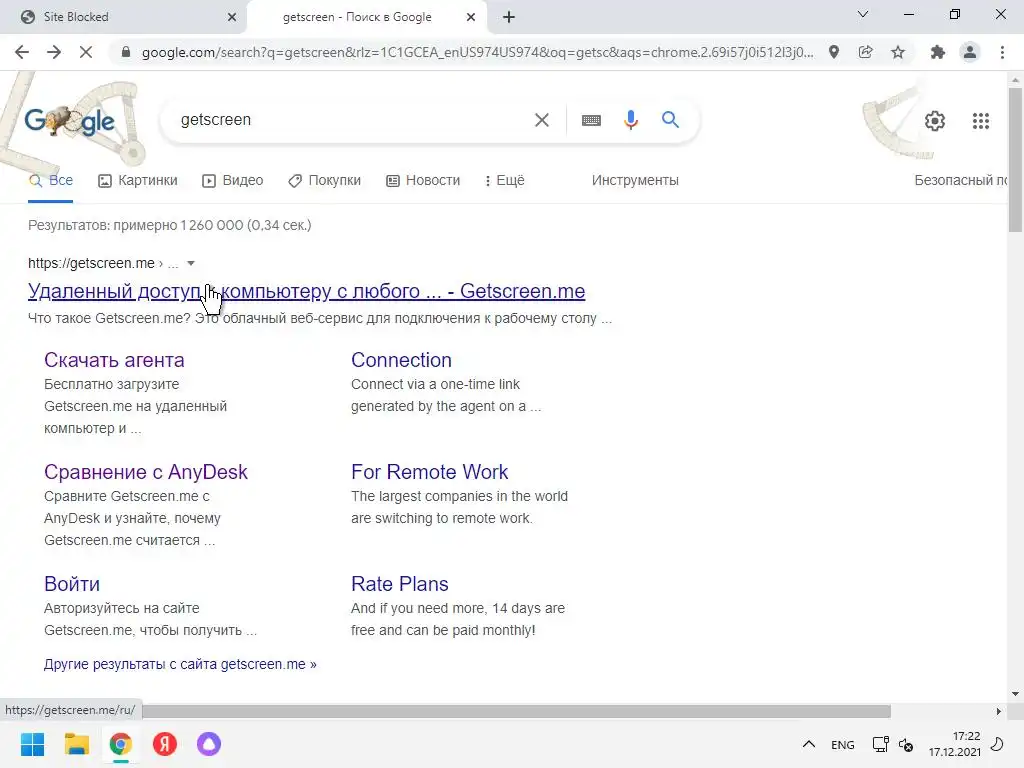
Task: Start voice search with microphone
Action: point(631,120)
